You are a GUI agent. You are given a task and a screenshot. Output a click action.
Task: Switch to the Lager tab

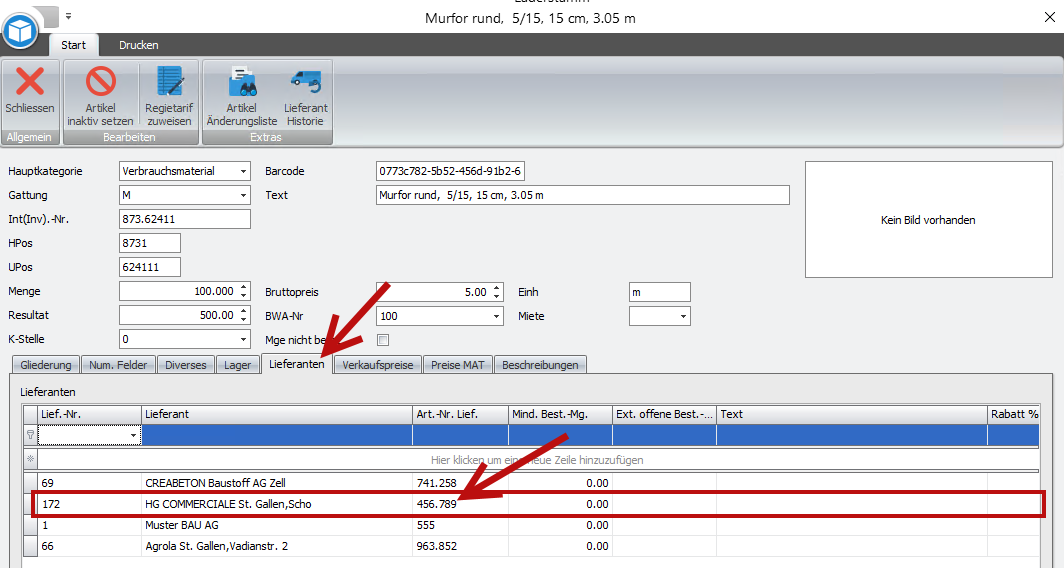237,365
